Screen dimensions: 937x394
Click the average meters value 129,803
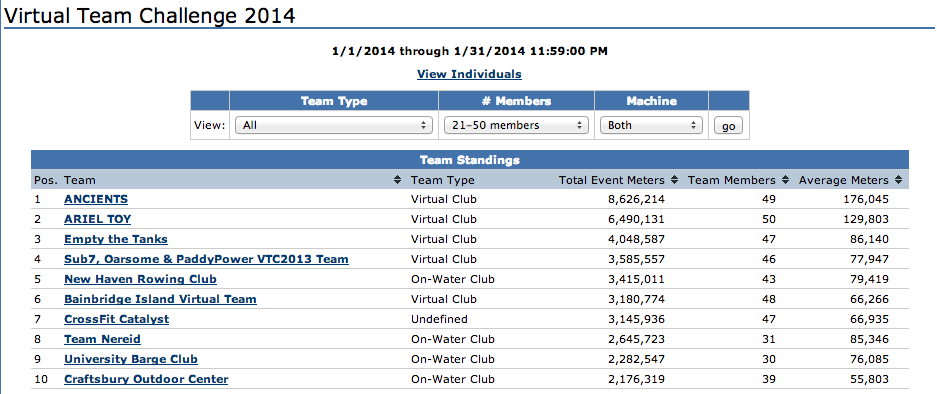tap(866, 219)
